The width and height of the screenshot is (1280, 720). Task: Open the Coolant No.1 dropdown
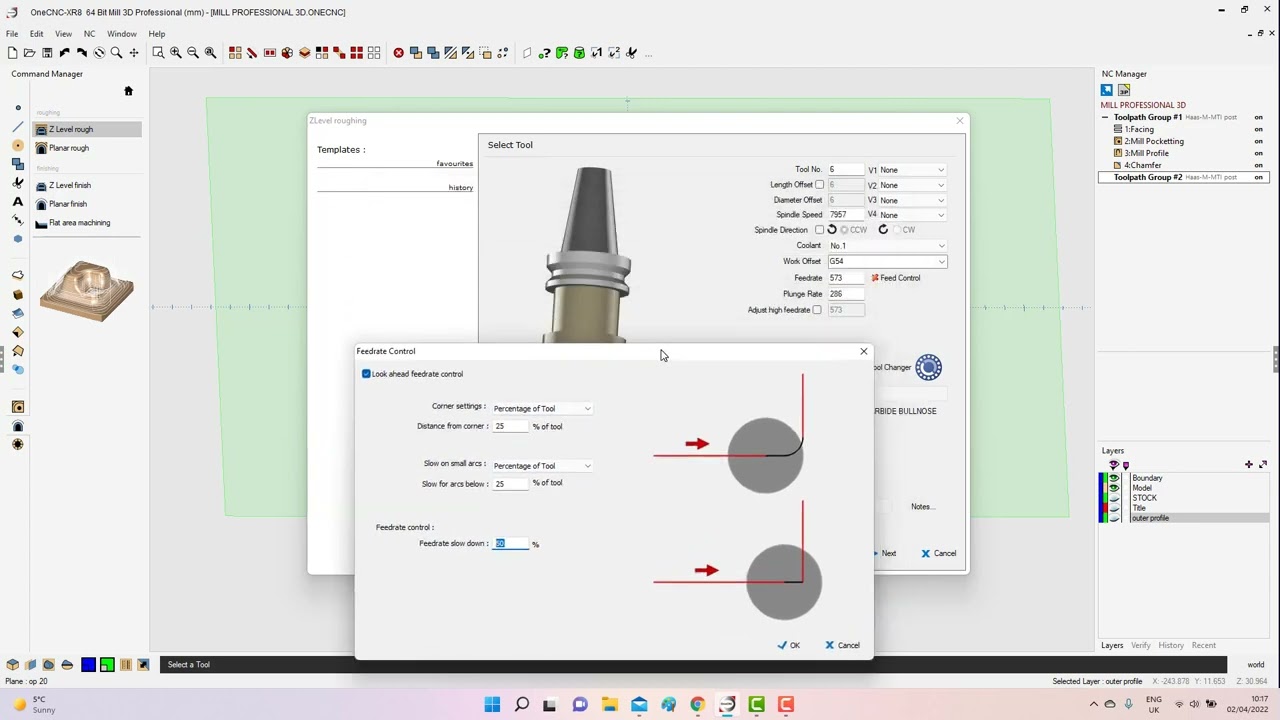pos(886,246)
